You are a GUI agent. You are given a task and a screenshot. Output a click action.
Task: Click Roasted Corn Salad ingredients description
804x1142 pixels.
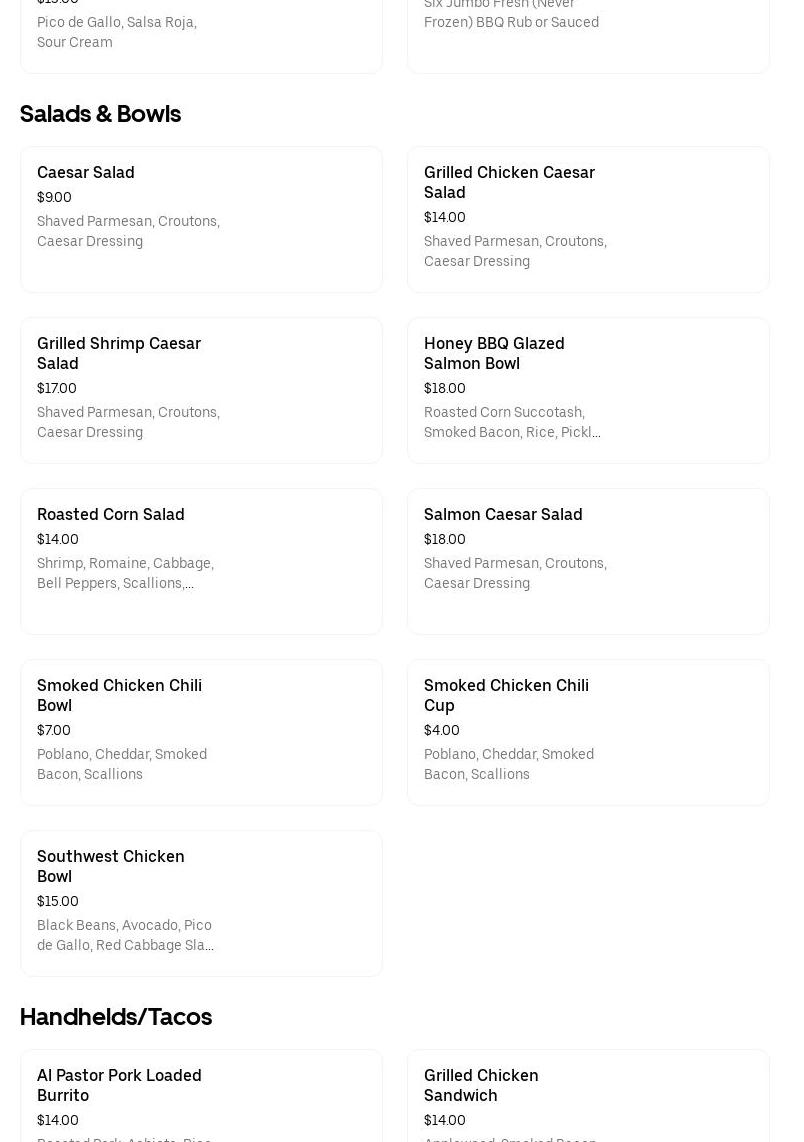(125, 573)
